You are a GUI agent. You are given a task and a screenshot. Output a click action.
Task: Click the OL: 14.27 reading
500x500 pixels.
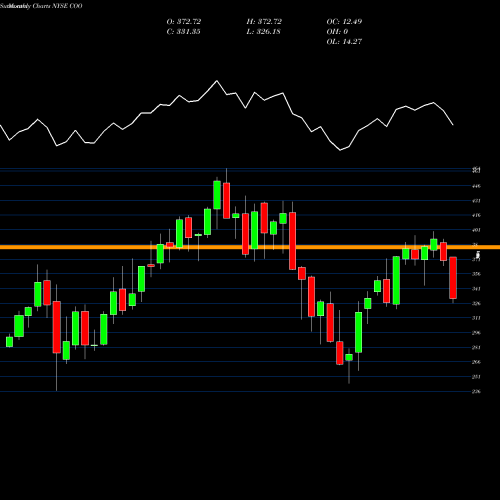point(344,41)
